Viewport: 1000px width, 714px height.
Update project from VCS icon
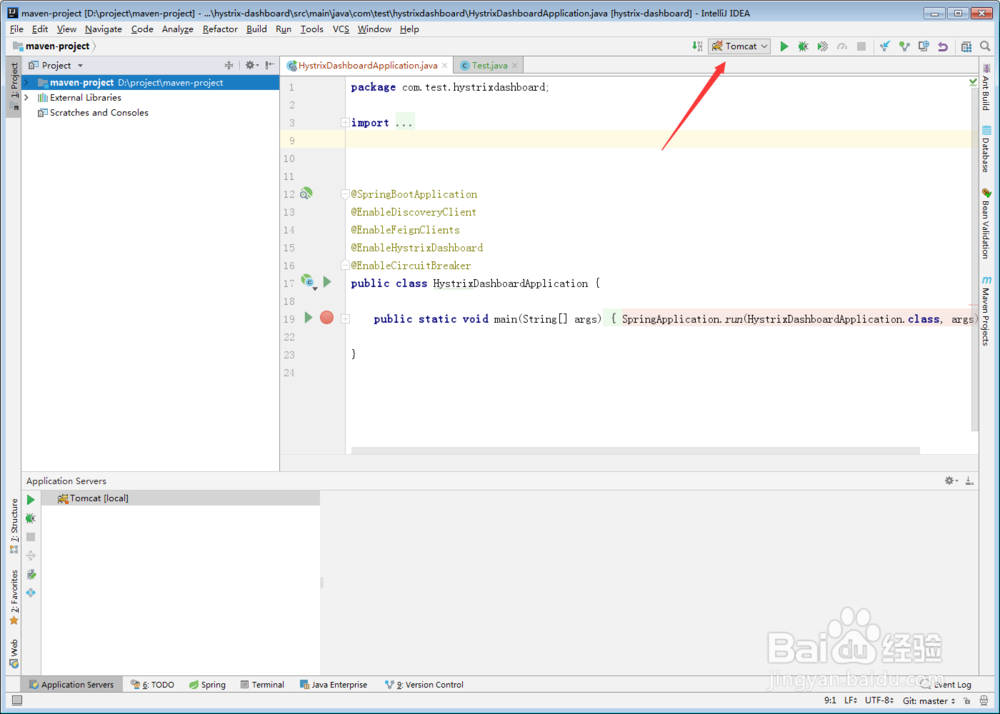[885, 46]
